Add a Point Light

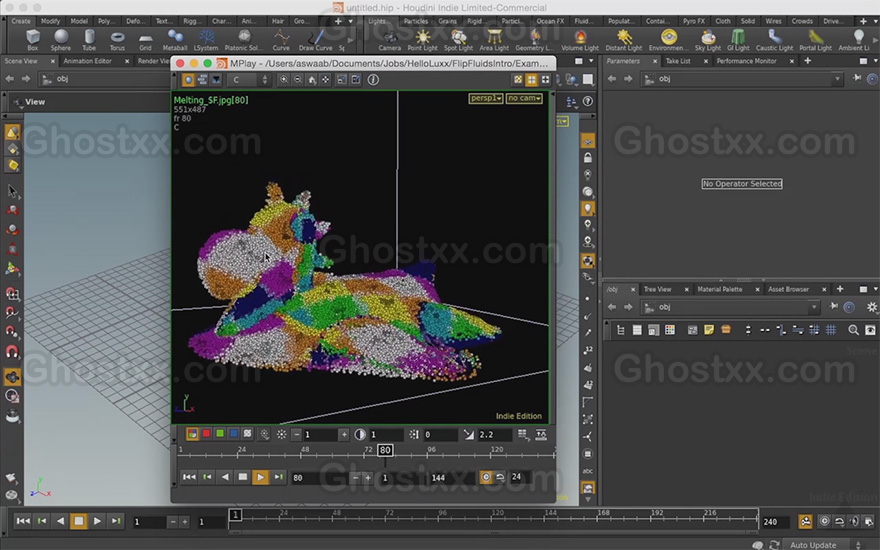click(x=423, y=39)
